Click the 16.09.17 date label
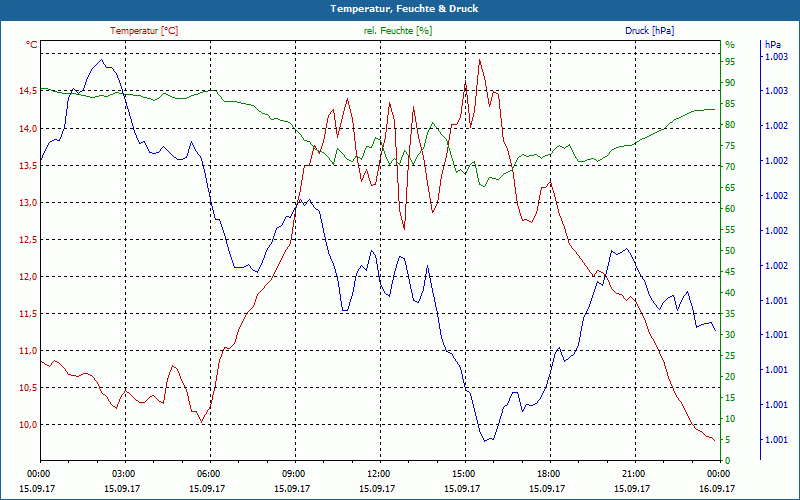The height and width of the screenshot is (500, 800). pos(717,488)
